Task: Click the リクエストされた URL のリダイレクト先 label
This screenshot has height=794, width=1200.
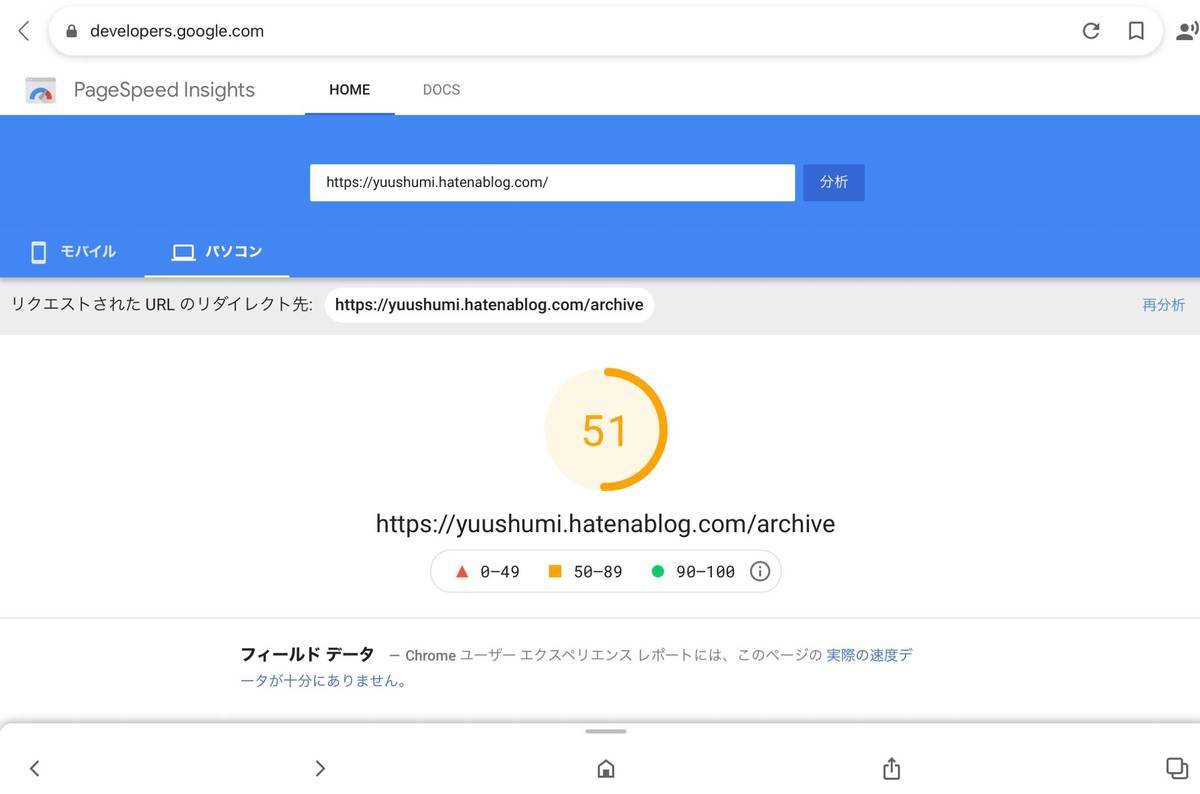Action: (162, 305)
